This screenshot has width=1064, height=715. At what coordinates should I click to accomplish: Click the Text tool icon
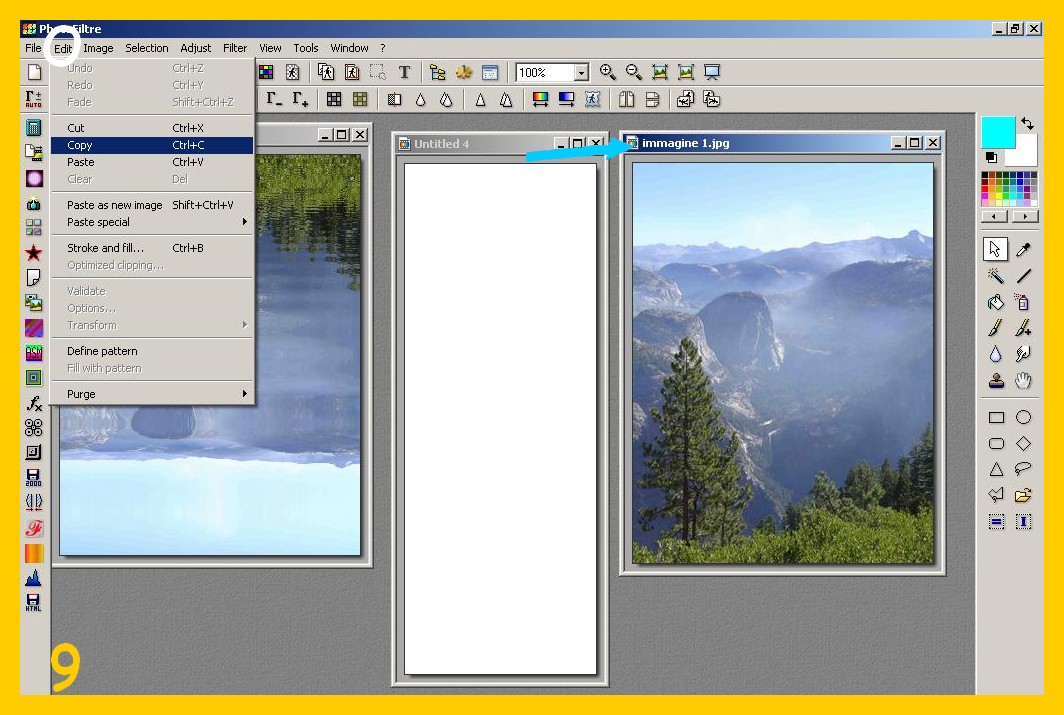(x=404, y=72)
